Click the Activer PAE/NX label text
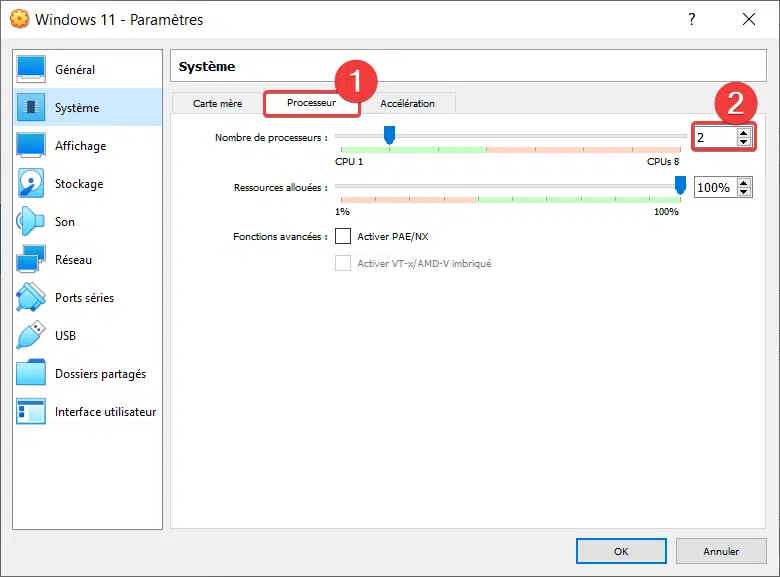The width and height of the screenshot is (780, 577). (x=392, y=236)
